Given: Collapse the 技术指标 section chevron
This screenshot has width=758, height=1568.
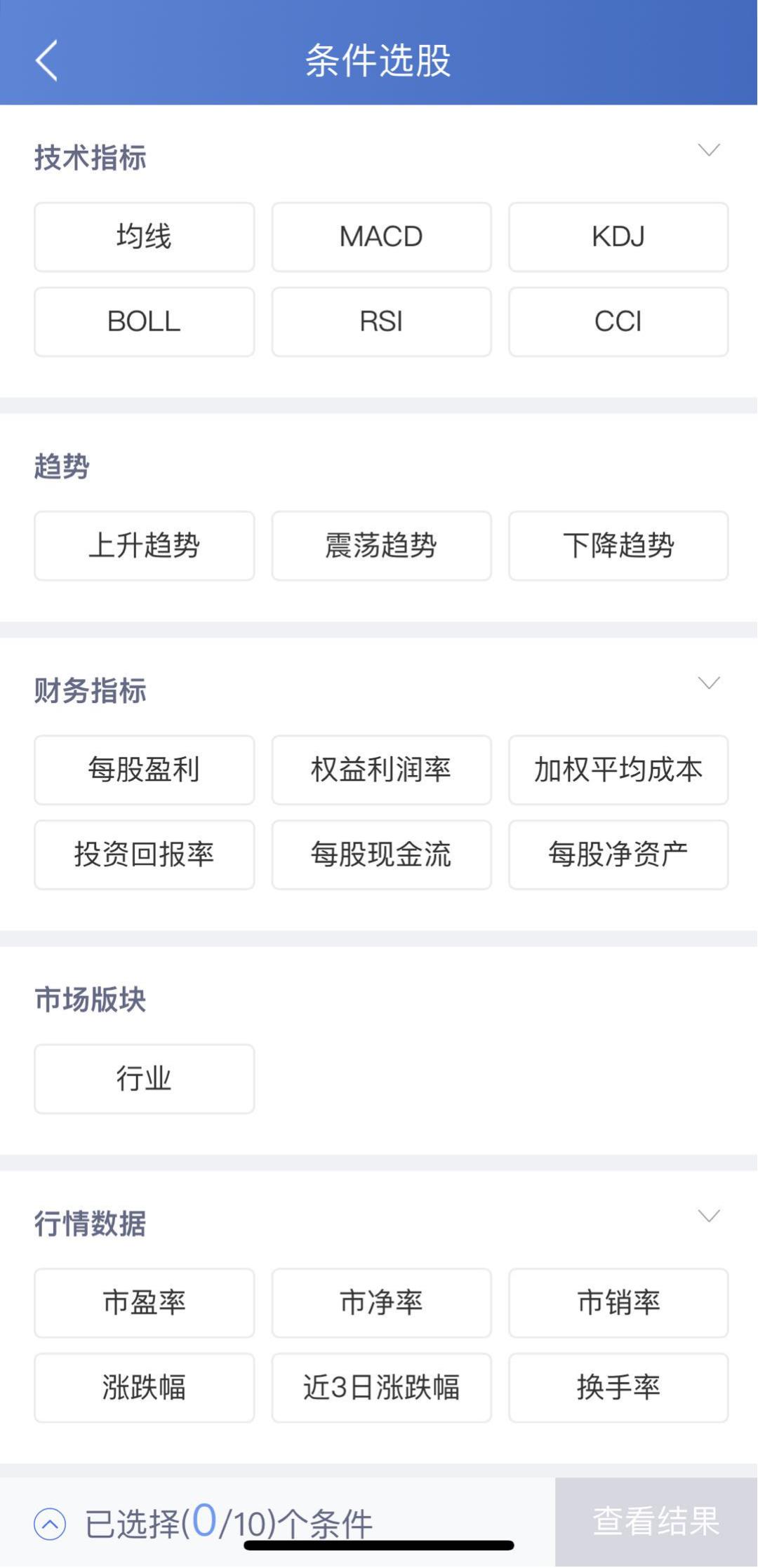Looking at the screenshot, I should tap(709, 149).
